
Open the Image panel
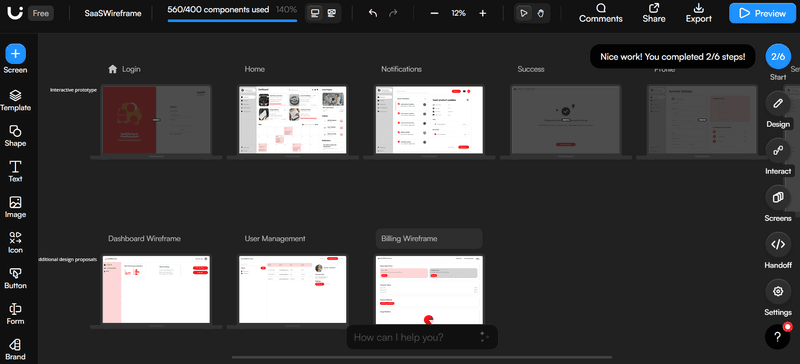click(15, 207)
